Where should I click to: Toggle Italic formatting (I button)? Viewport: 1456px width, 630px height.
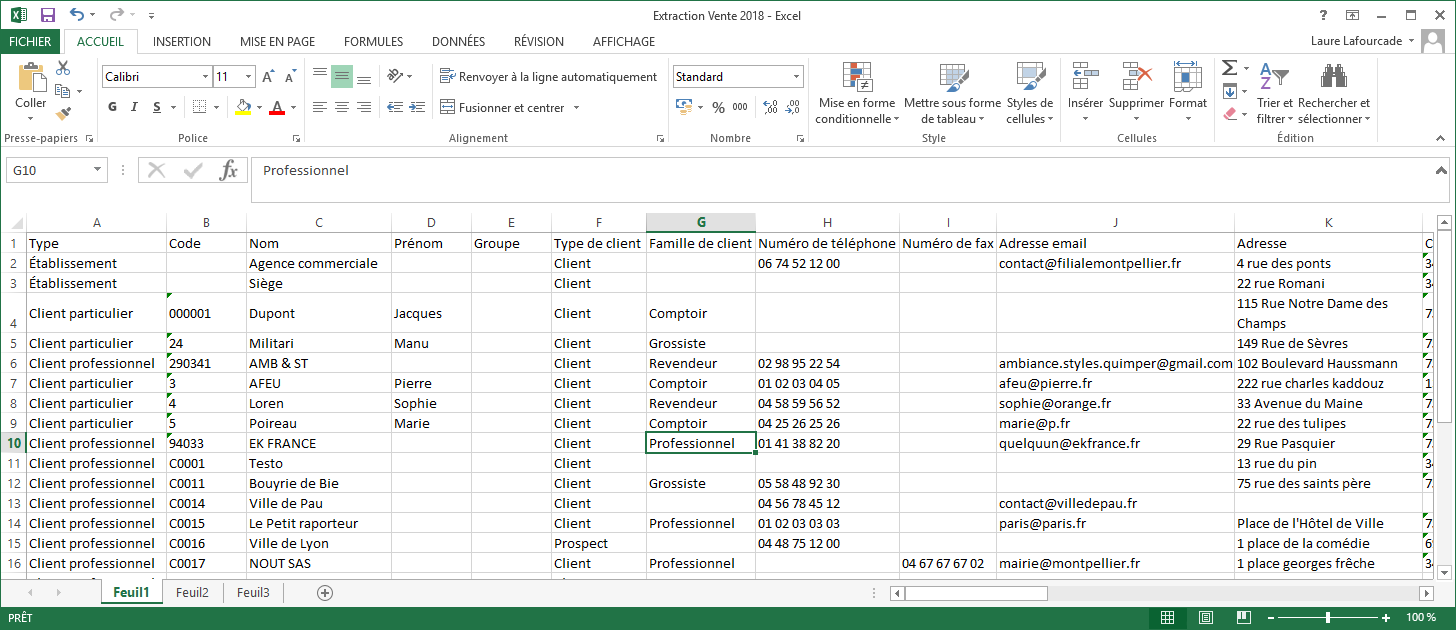(136, 107)
